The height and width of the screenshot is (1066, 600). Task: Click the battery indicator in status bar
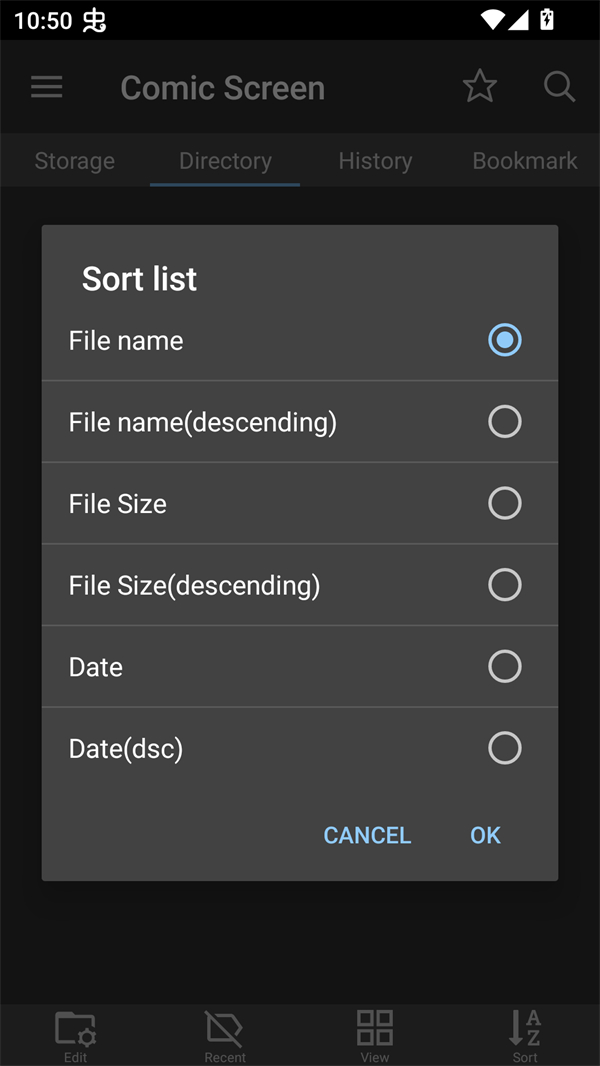click(x=545, y=18)
